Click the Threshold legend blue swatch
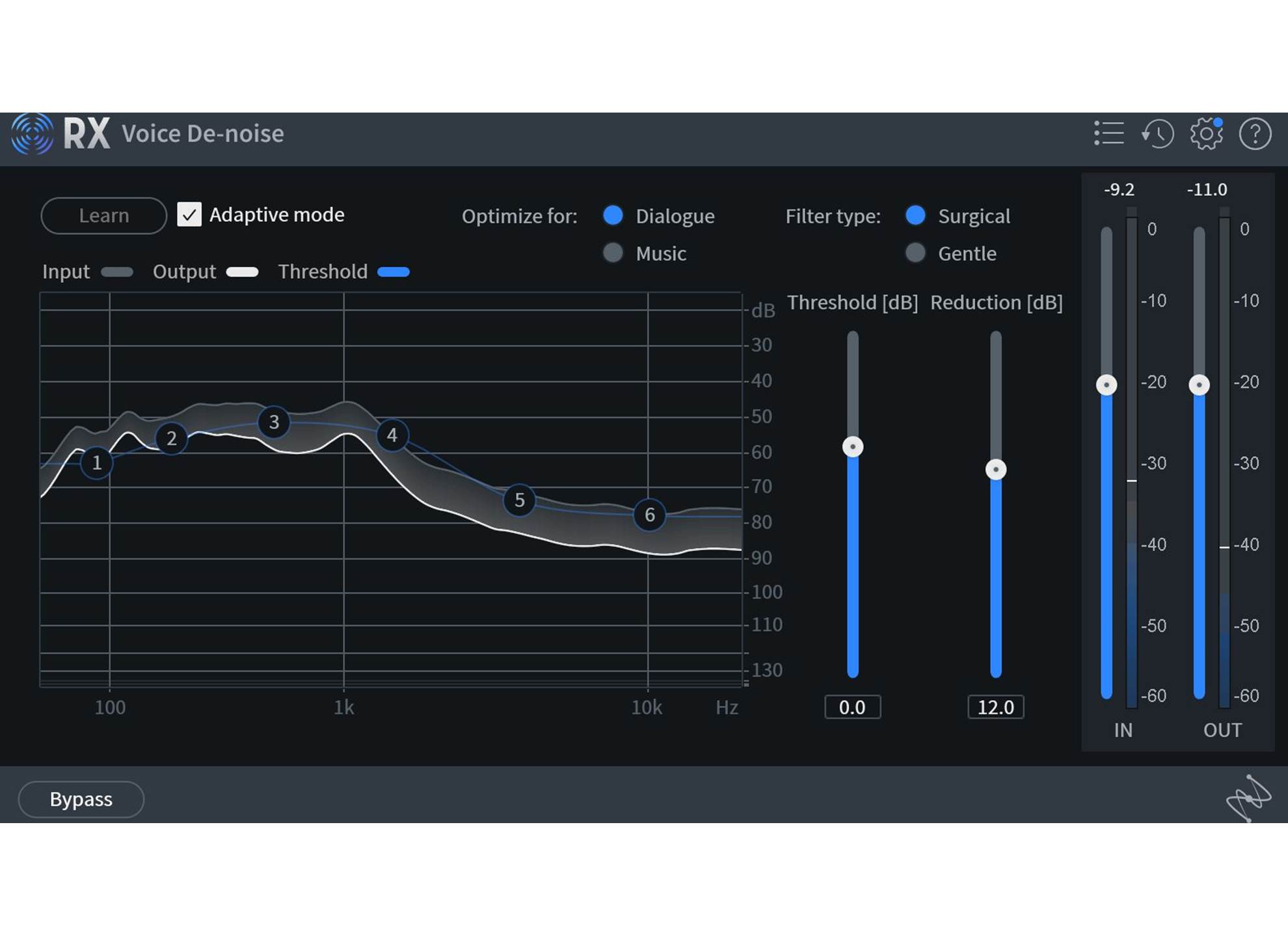The height and width of the screenshot is (937, 1288). [x=394, y=272]
